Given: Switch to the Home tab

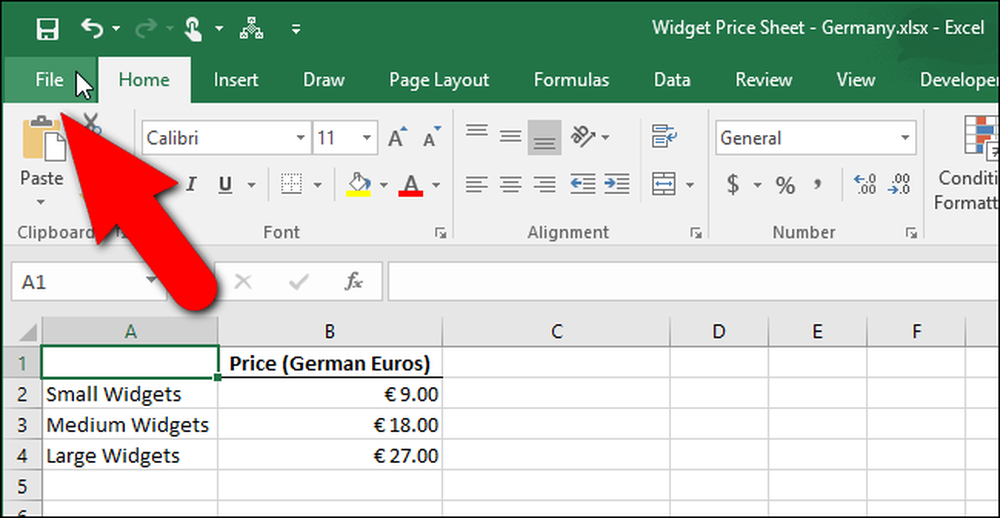Looking at the screenshot, I should (144, 80).
